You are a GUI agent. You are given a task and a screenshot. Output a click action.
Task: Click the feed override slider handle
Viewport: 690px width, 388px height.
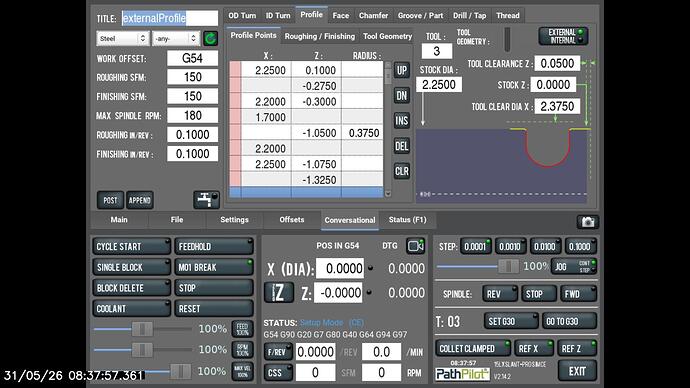click(142, 329)
